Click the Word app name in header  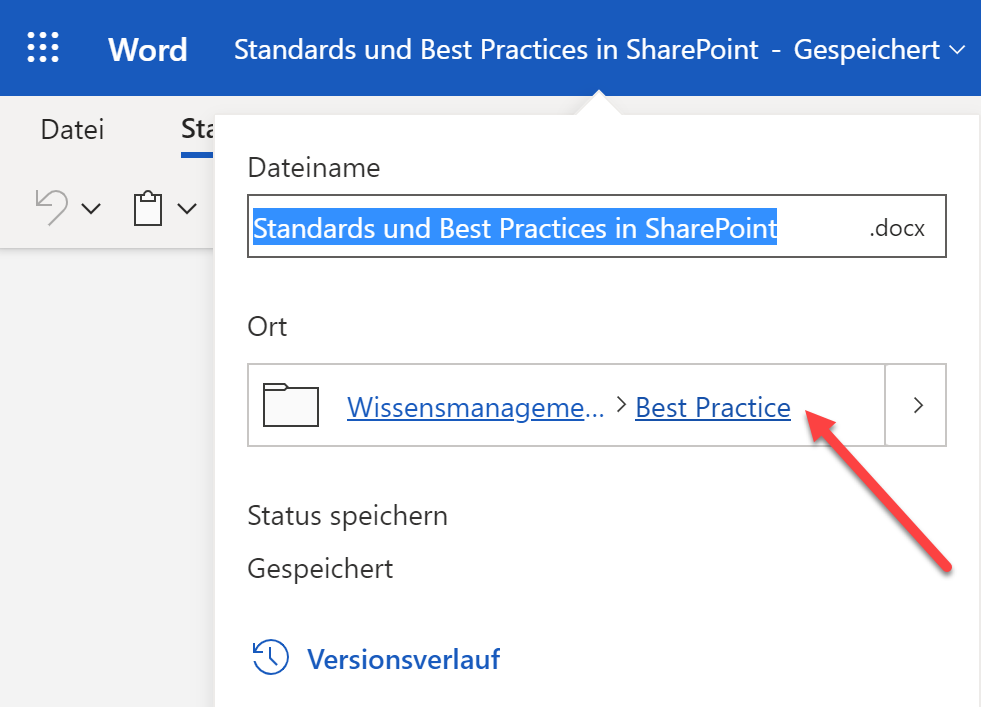click(x=148, y=49)
